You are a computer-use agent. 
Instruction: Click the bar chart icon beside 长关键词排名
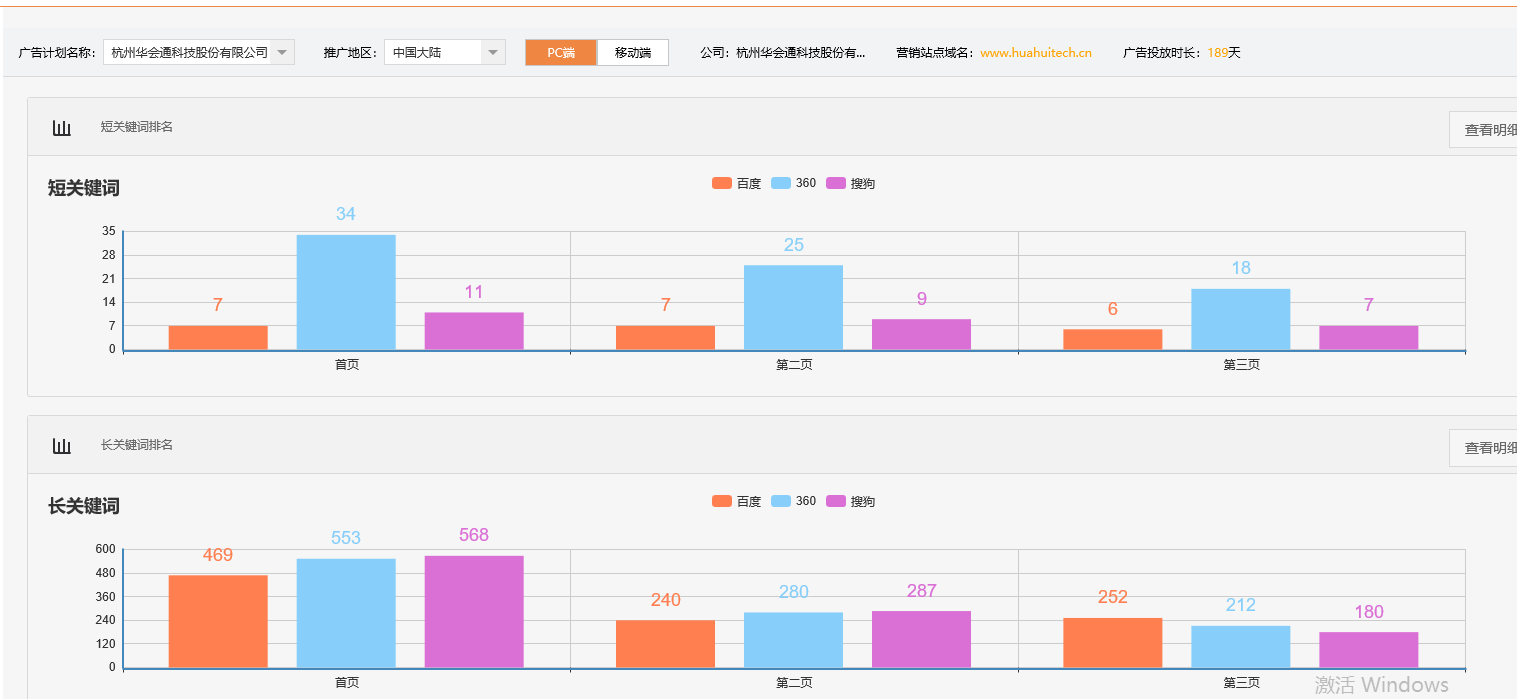[62, 446]
